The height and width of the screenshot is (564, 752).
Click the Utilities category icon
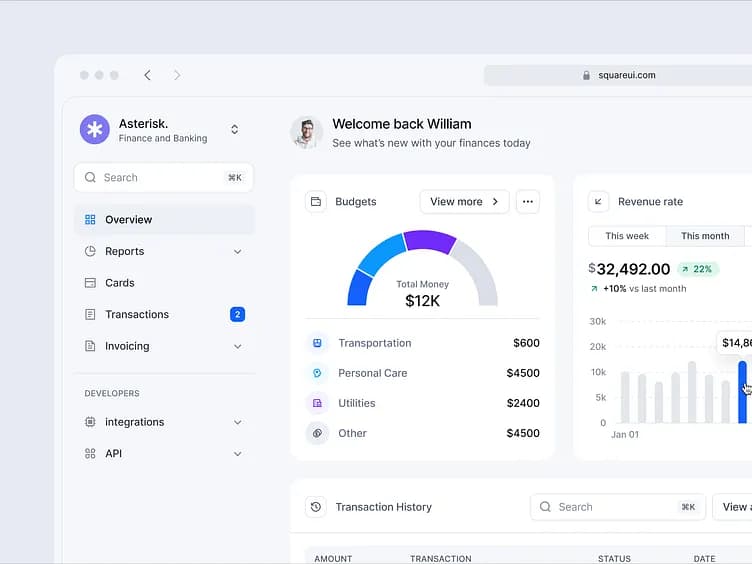pos(317,403)
